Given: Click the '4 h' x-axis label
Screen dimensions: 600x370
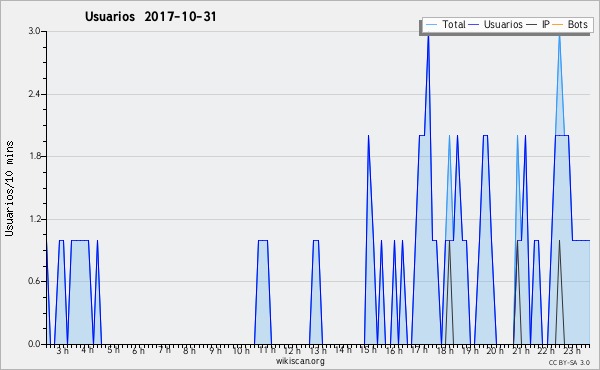Looking at the screenshot, I should pyautogui.click(x=88, y=350).
